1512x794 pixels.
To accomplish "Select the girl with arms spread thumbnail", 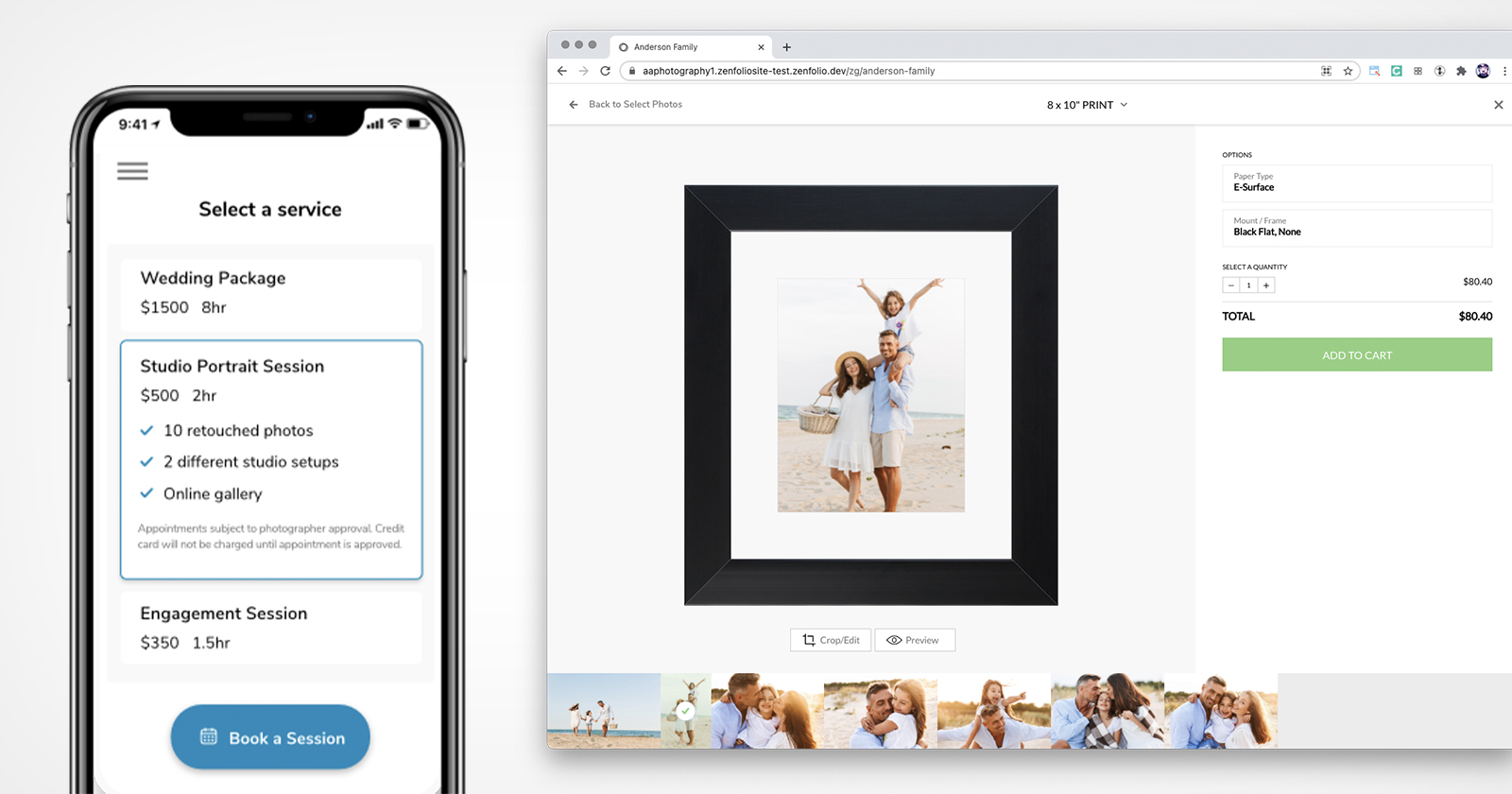I will pyautogui.click(x=994, y=711).
